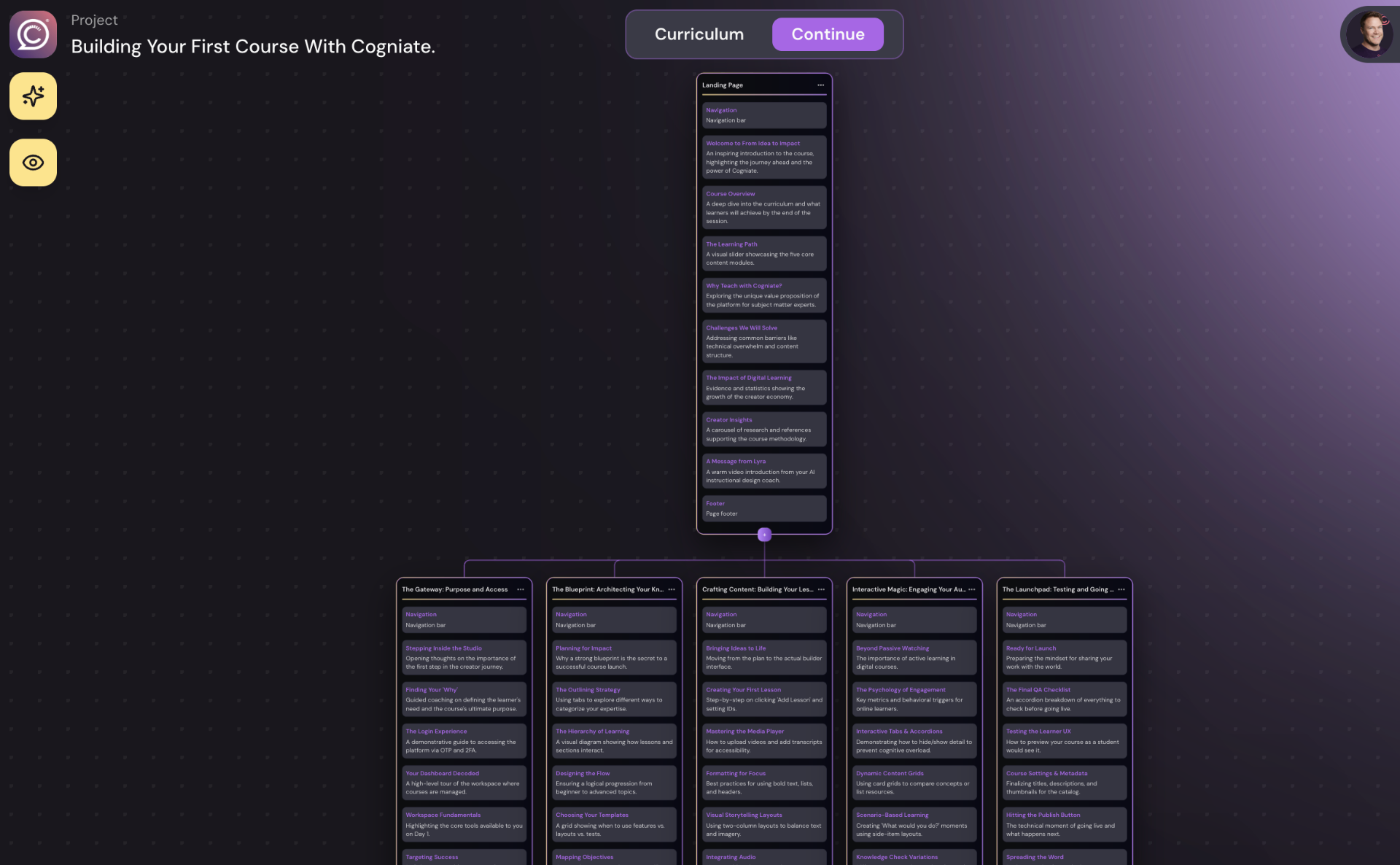Image resolution: width=1400 pixels, height=865 pixels.
Task: Open Crafting Content card options menu
Action: (821, 589)
